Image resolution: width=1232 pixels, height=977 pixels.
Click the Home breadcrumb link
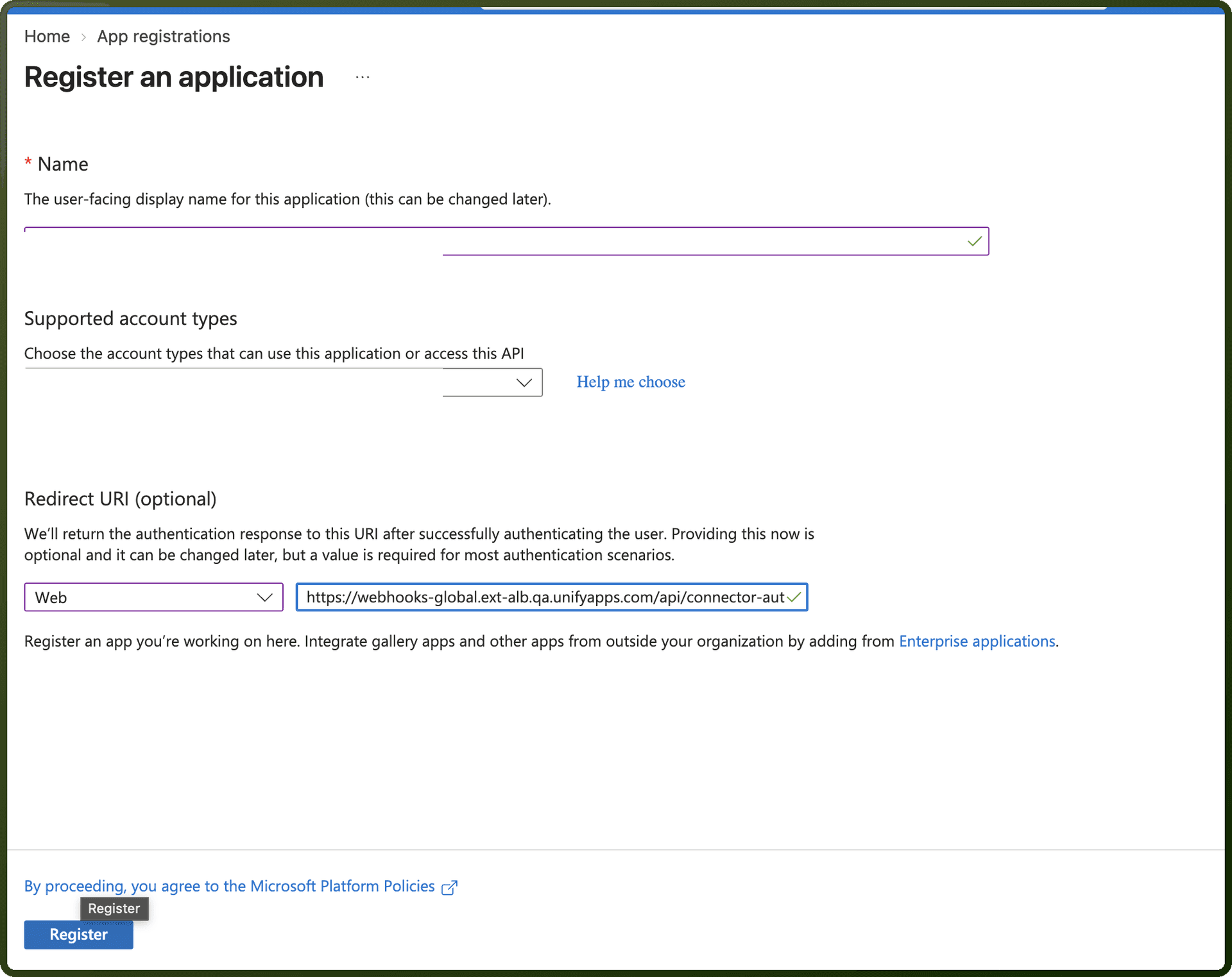[x=47, y=37]
